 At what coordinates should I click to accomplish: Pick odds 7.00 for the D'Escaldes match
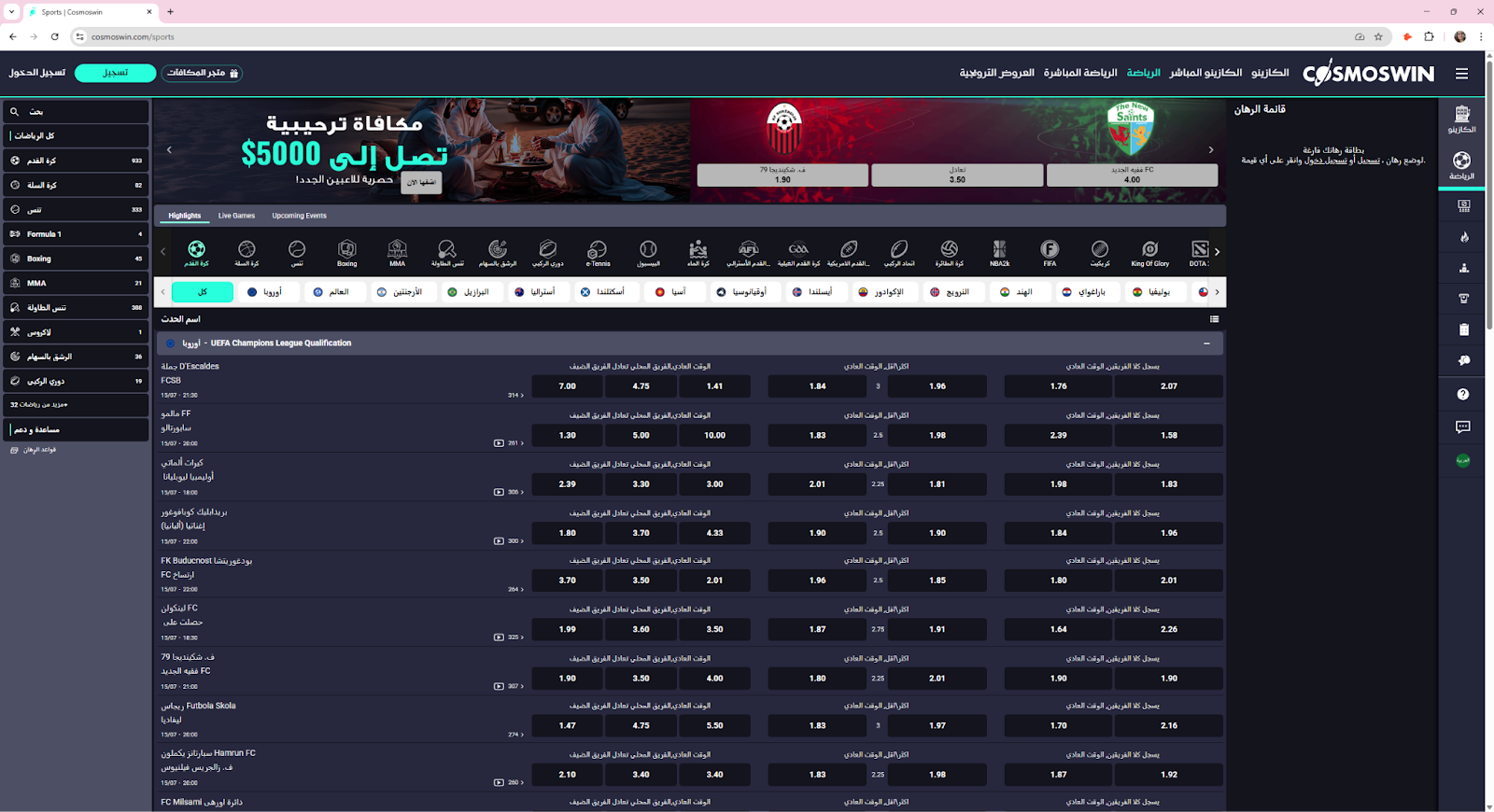[567, 386]
